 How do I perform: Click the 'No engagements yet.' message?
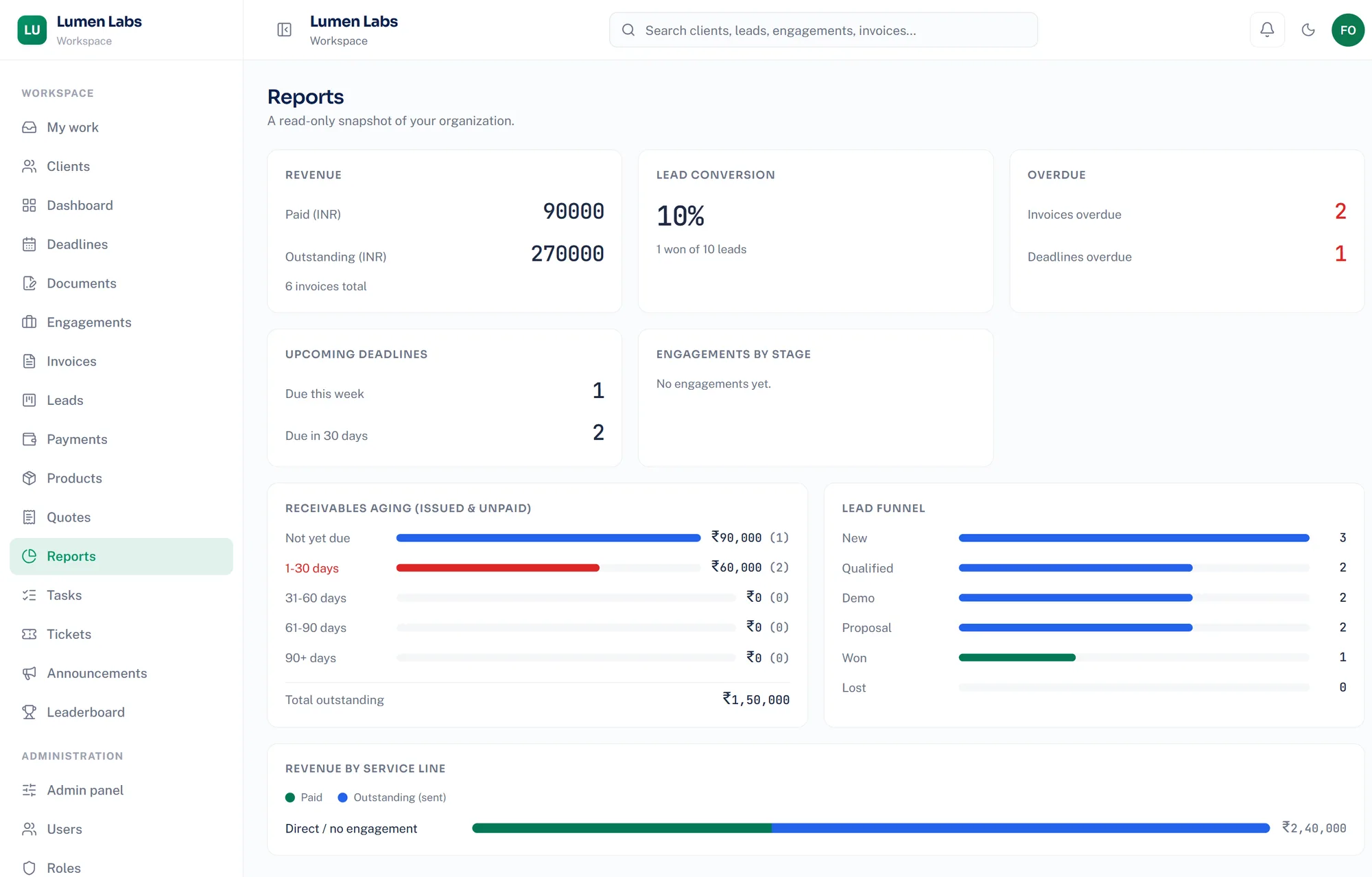point(713,384)
